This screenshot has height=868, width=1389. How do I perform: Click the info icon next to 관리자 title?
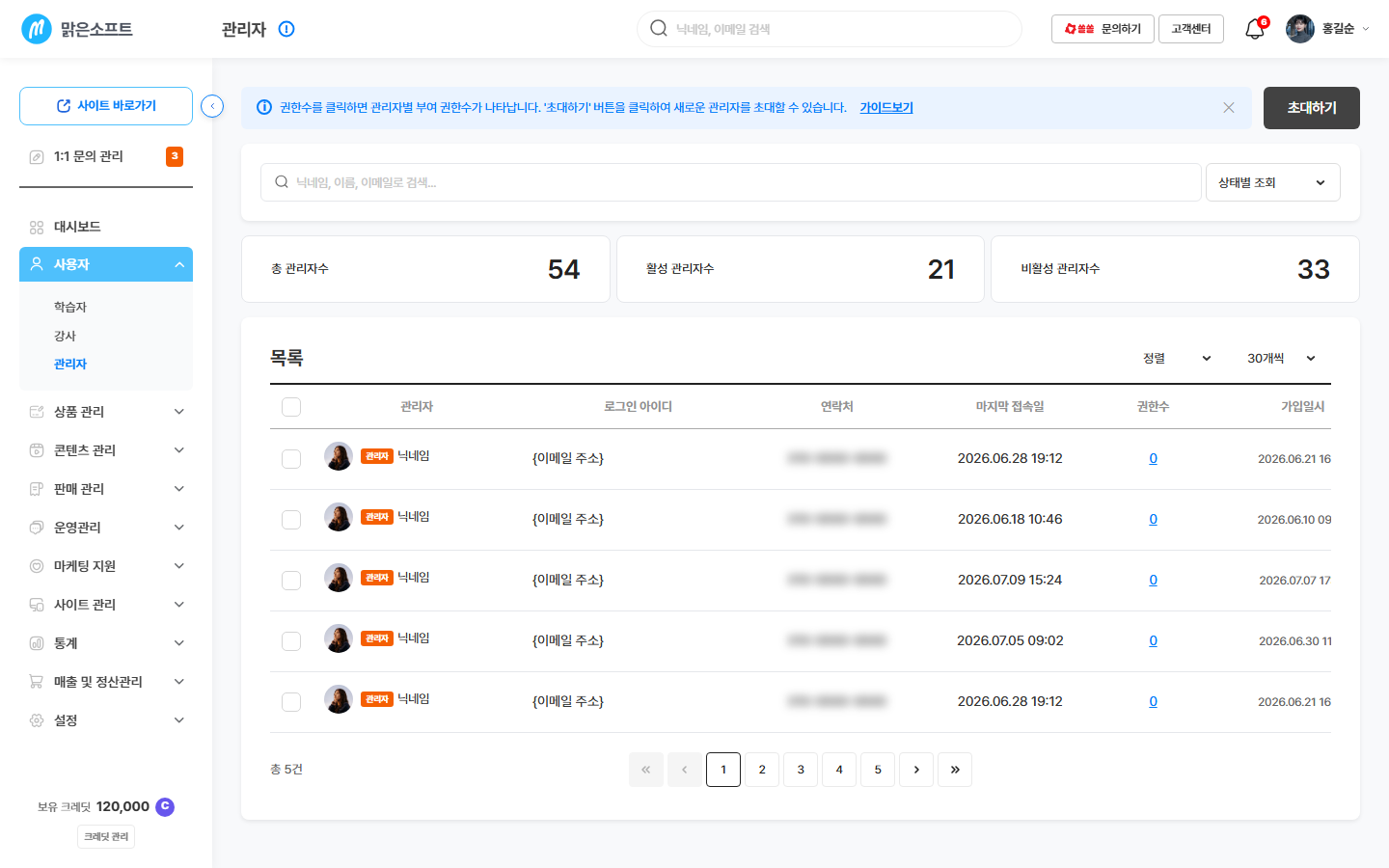coord(286,29)
